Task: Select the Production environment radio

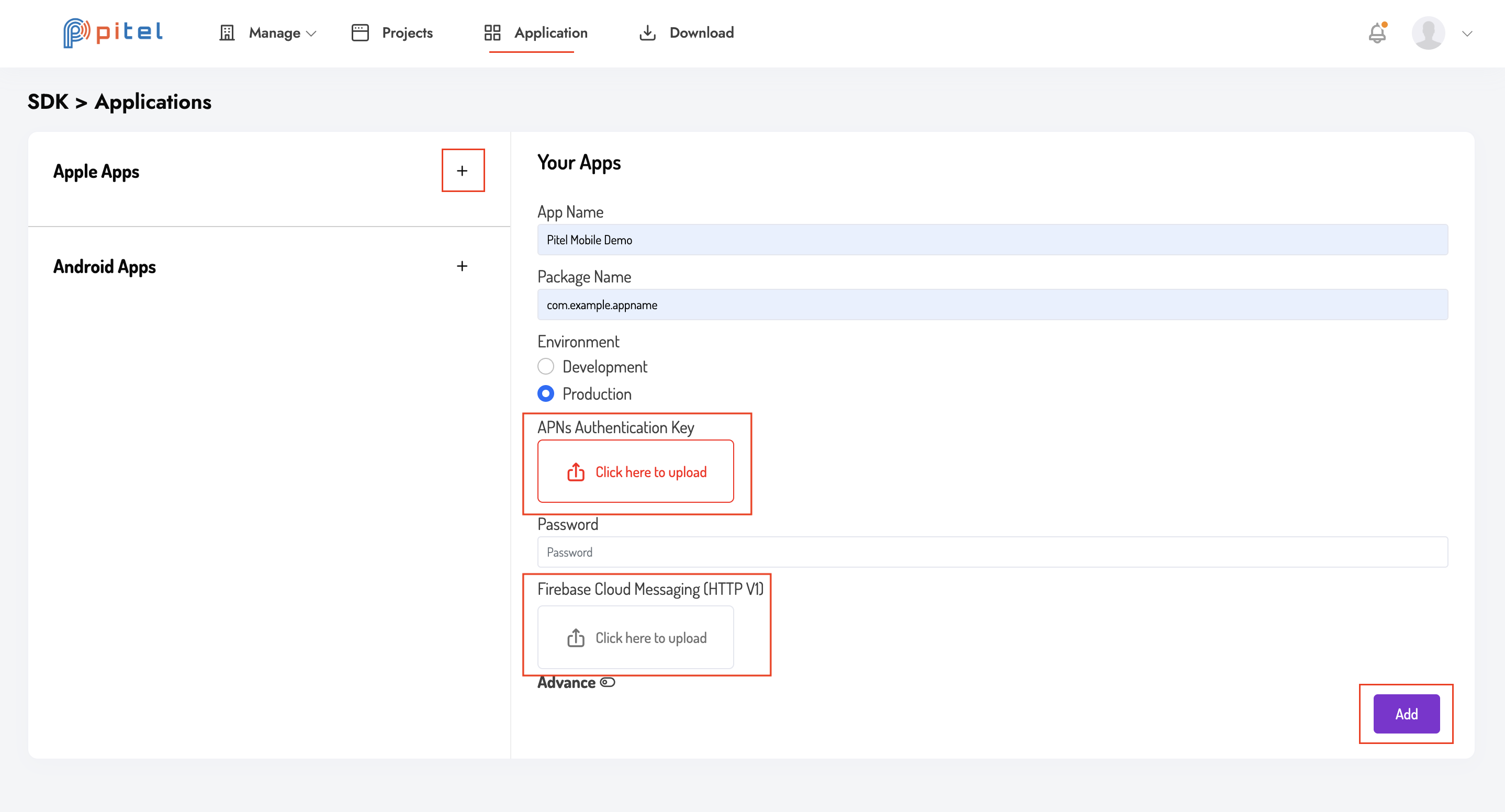Action: tap(545, 394)
